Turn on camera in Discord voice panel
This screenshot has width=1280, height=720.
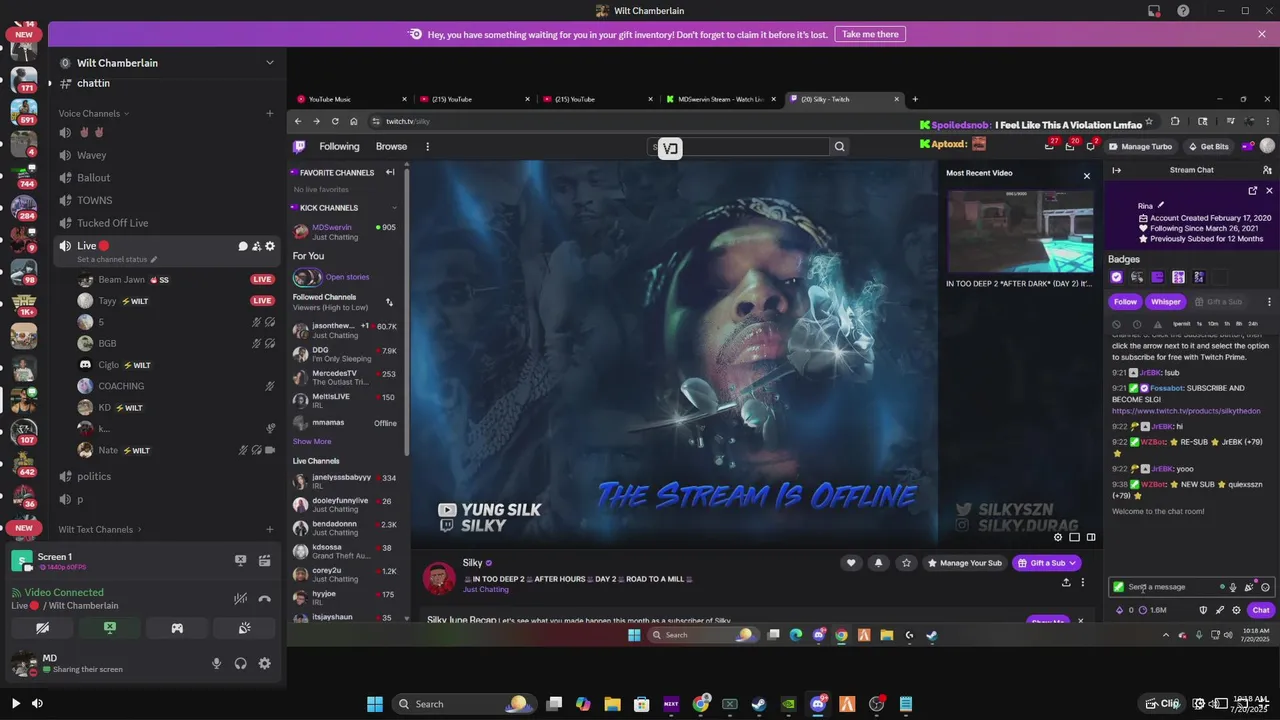(42, 628)
